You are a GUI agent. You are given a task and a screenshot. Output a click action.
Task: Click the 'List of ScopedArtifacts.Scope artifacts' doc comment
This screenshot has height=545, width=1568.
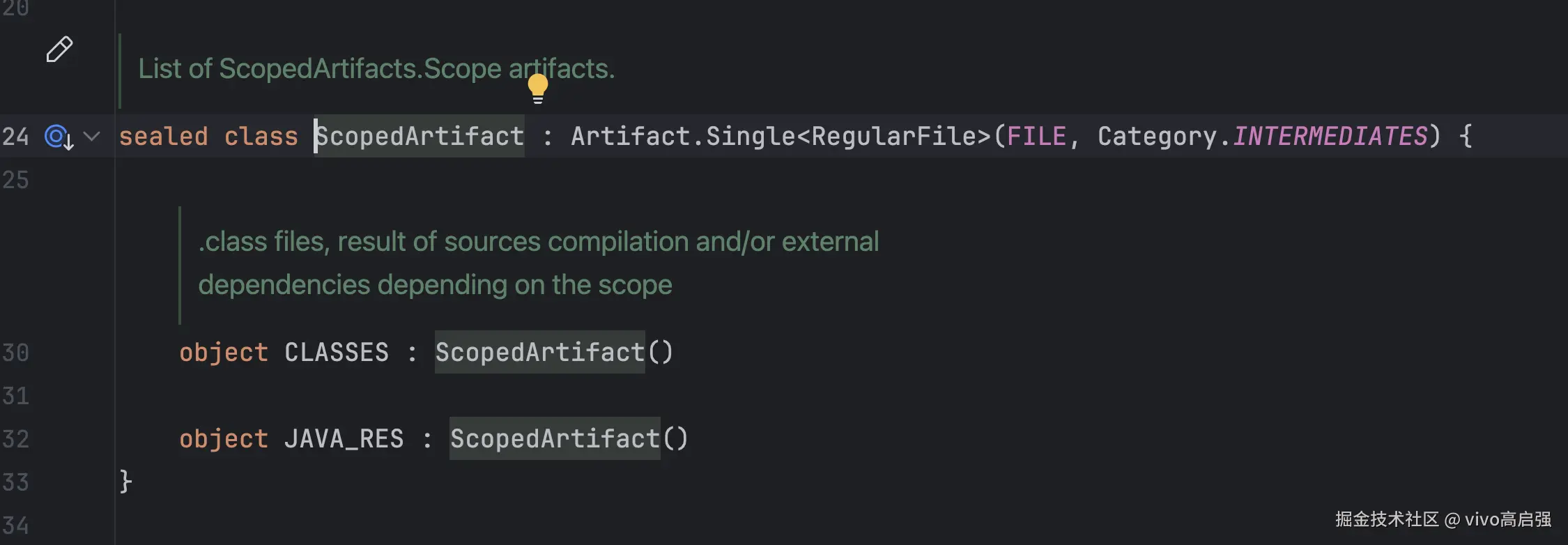click(x=376, y=69)
